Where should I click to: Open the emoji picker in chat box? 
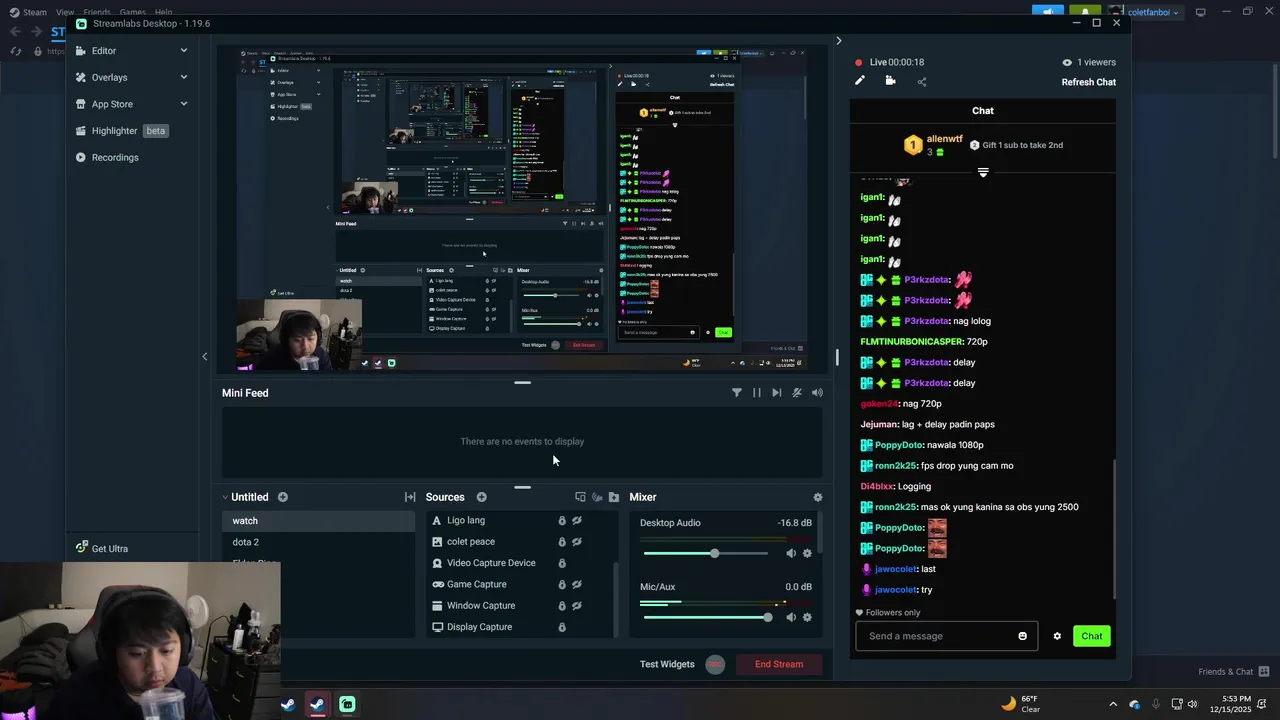click(x=1022, y=636)
